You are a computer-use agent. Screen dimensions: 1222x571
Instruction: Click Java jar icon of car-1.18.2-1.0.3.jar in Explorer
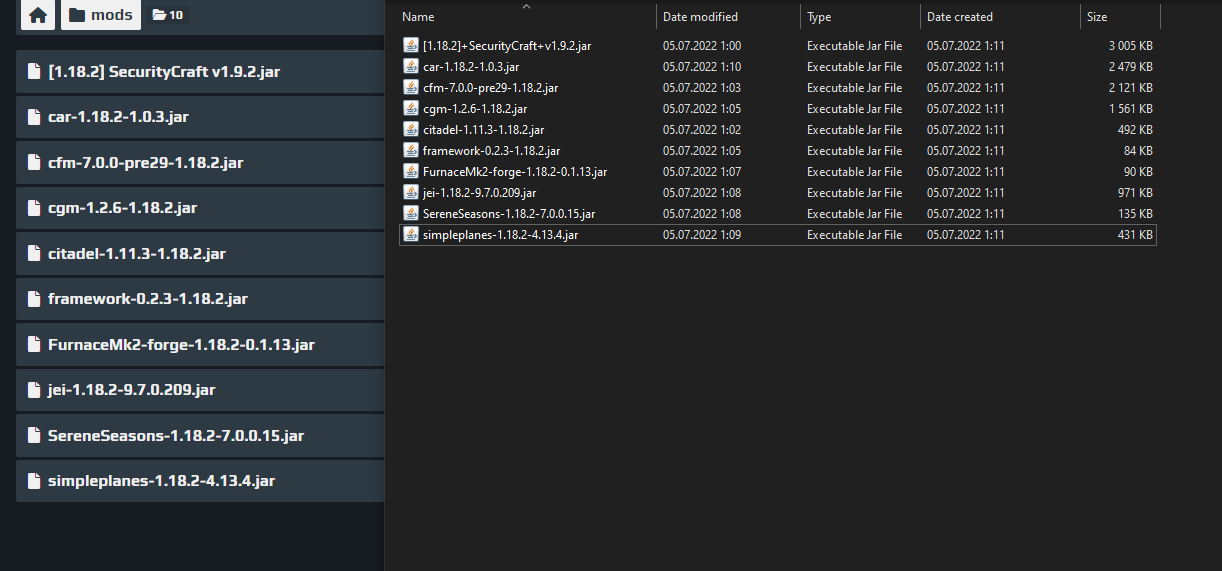tap(411, 66)
